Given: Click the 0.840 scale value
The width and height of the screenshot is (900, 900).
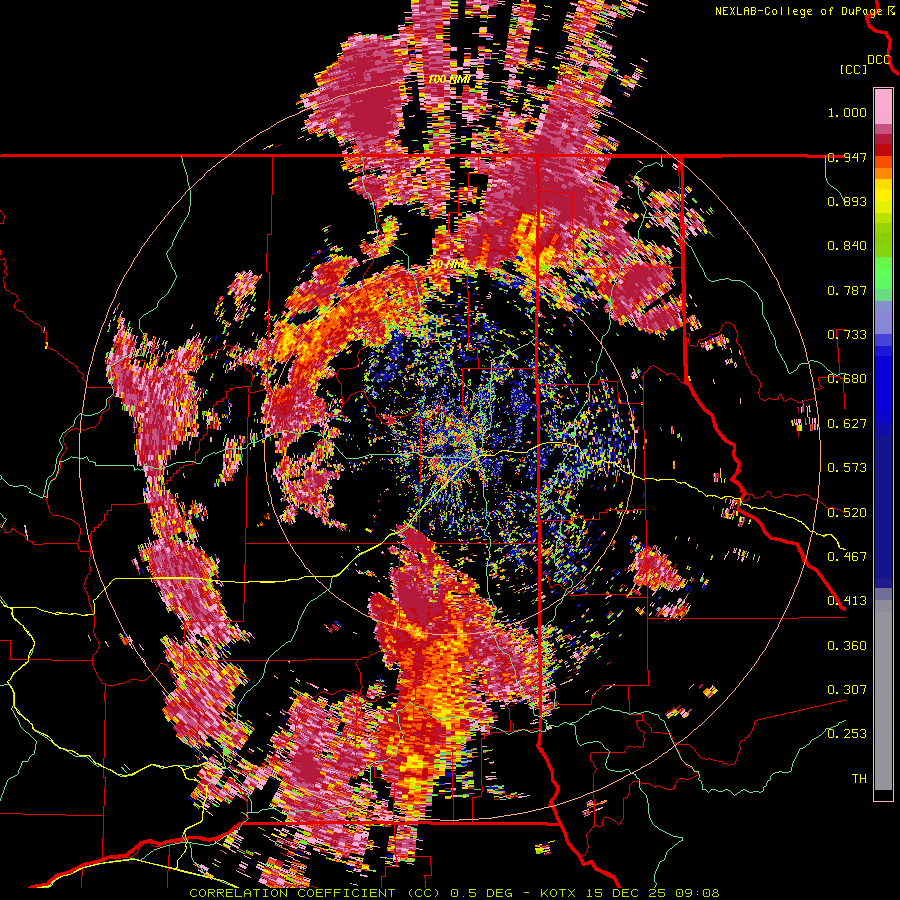Looking at the screenshot, I should coord(847,246).
